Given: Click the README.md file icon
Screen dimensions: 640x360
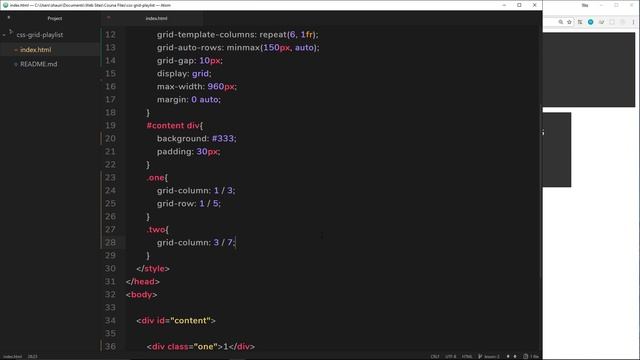Looking at the screenshot, I should 16,64.
